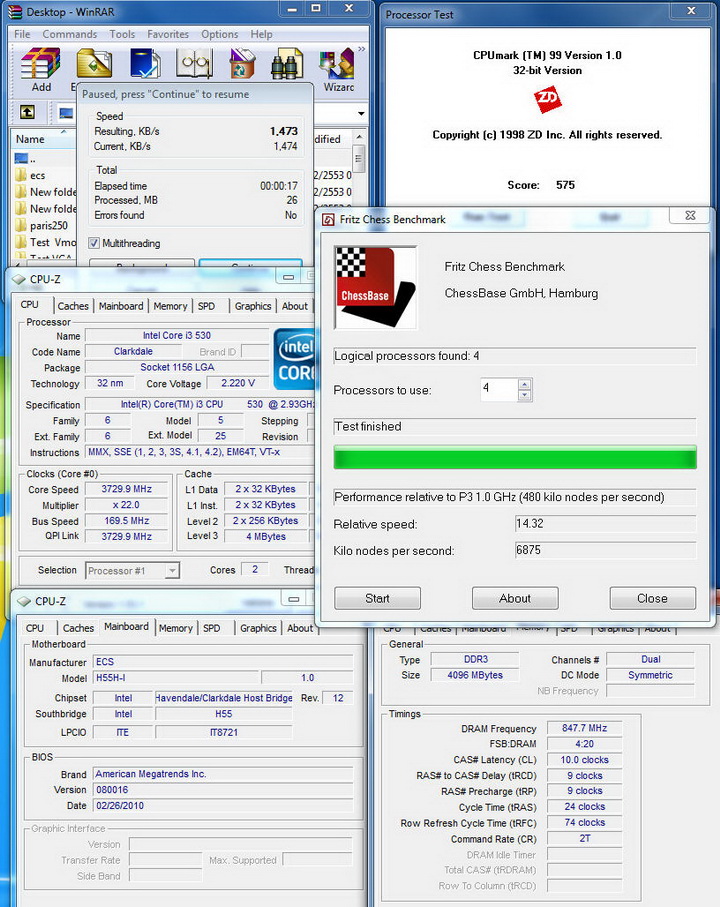Click the WinRAR file list scrollbar thumb
720x907 pixels.
[359, 158]
